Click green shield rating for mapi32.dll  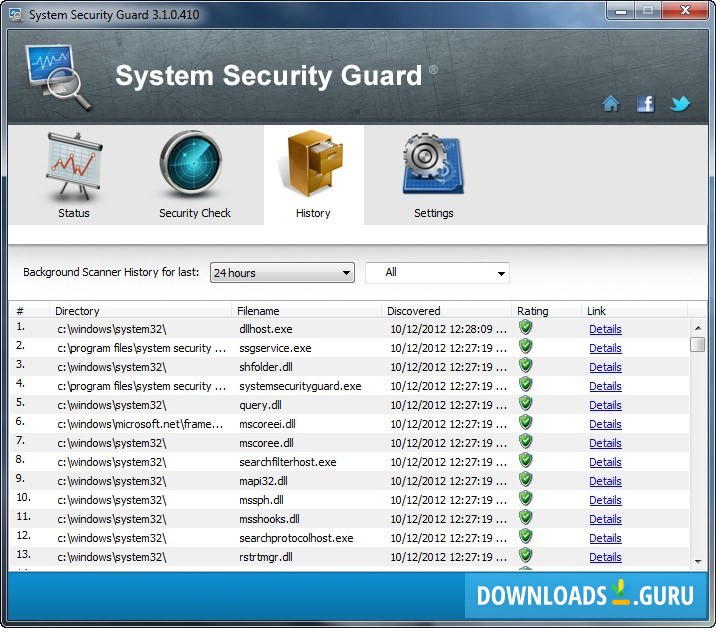526,480
